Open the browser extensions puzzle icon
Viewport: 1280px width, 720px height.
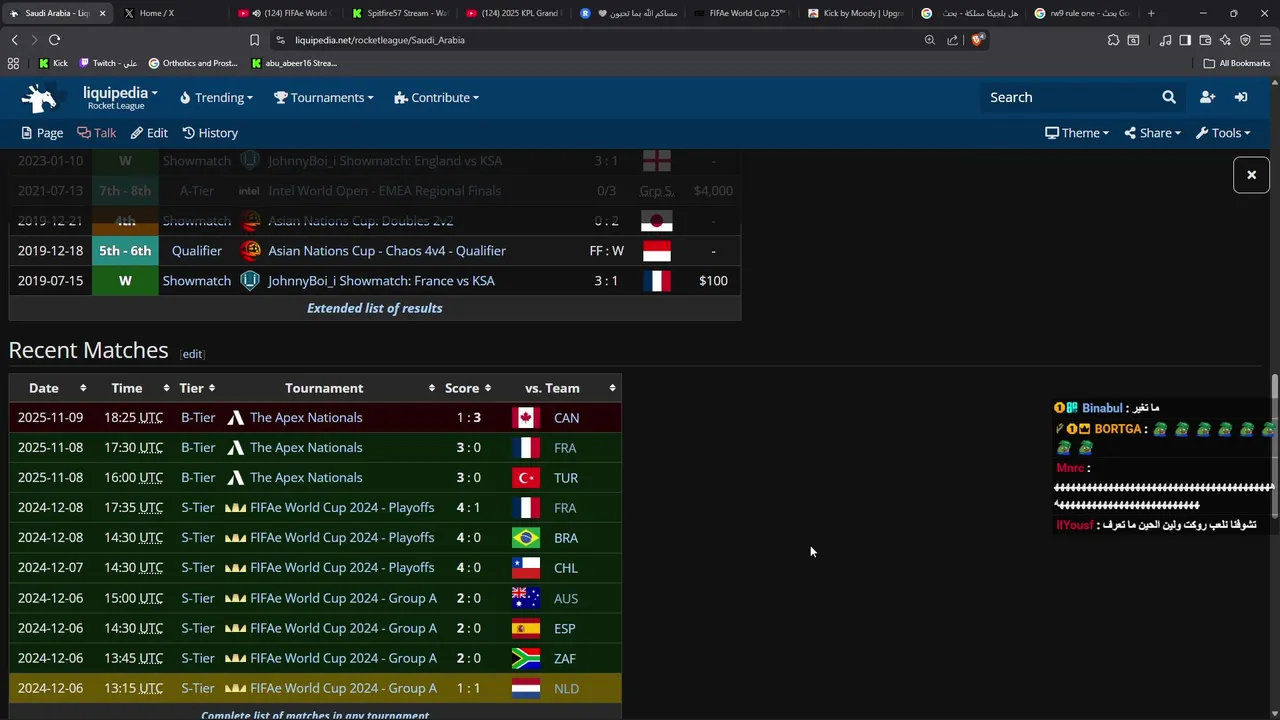[x=1113, y=40]
